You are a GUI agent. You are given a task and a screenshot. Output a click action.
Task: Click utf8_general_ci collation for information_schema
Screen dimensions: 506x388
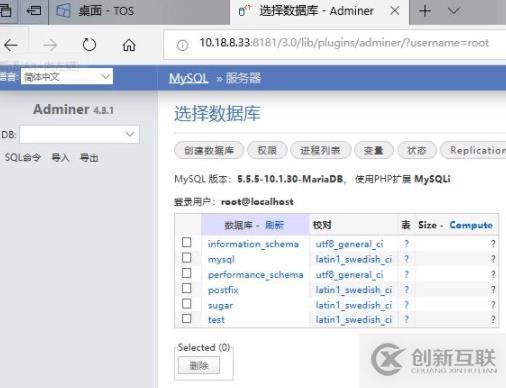(349, 244)
